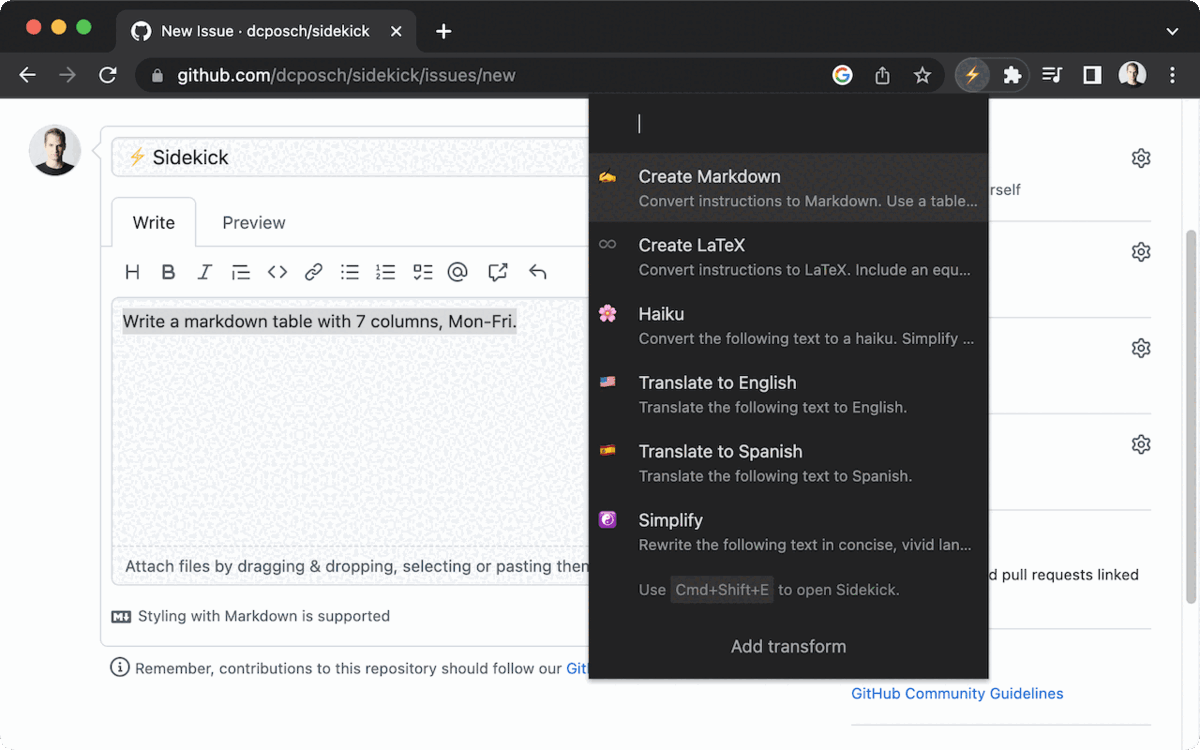The height and width of the screenshot is (750, 1200).
Task: Open the Milestone gear settings
Action: 1141,444
